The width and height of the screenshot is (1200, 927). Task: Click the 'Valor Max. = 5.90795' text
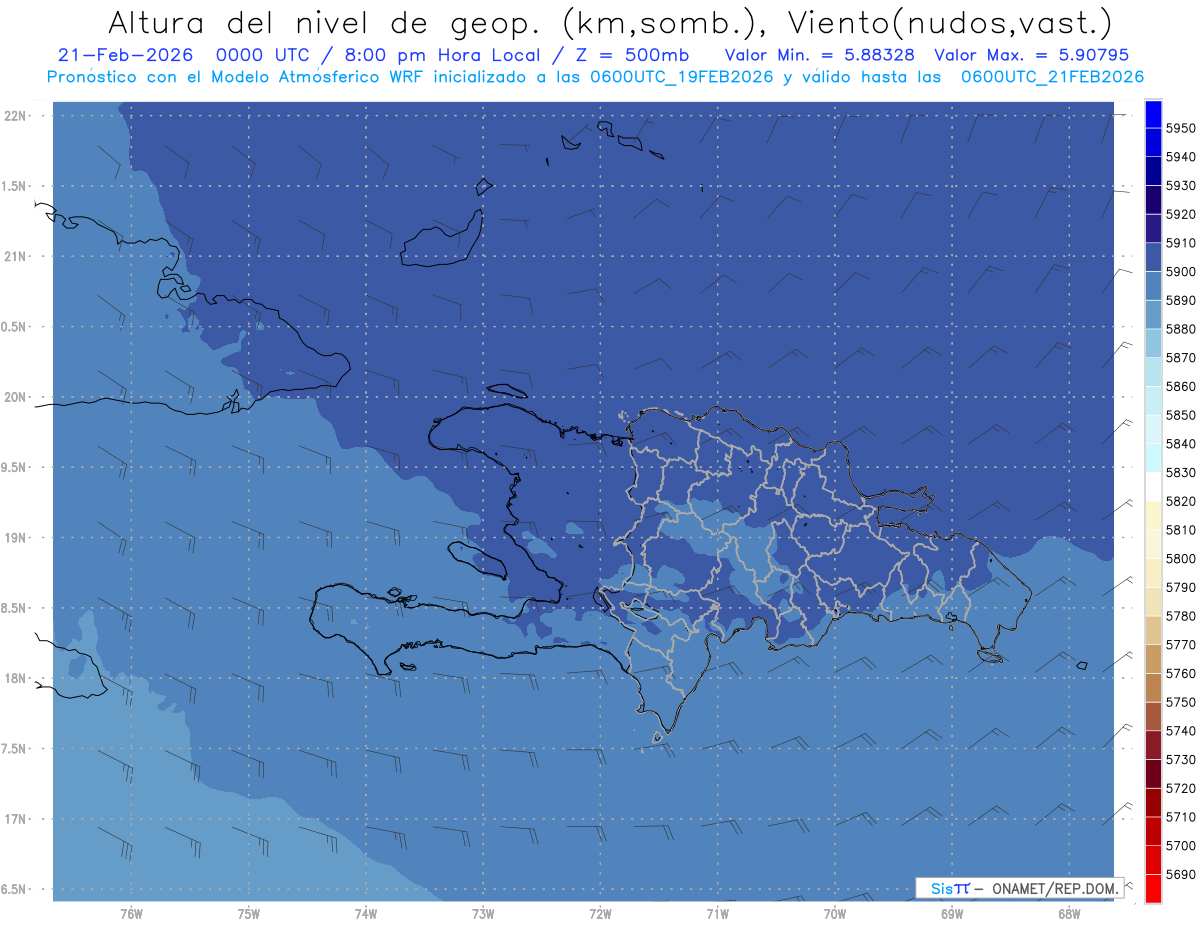coord(1031,55)
